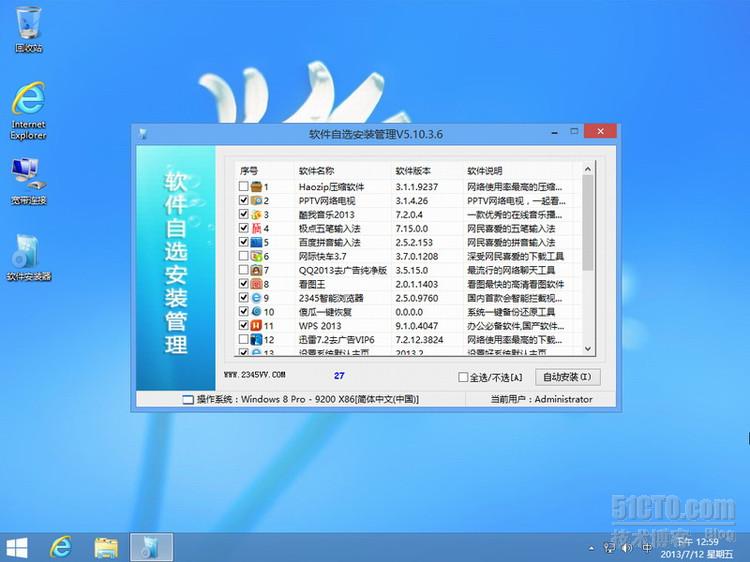The image size is (750, 562).
Task: Click the 当前用户：Administrator status text
Action: tap(541, 399)
